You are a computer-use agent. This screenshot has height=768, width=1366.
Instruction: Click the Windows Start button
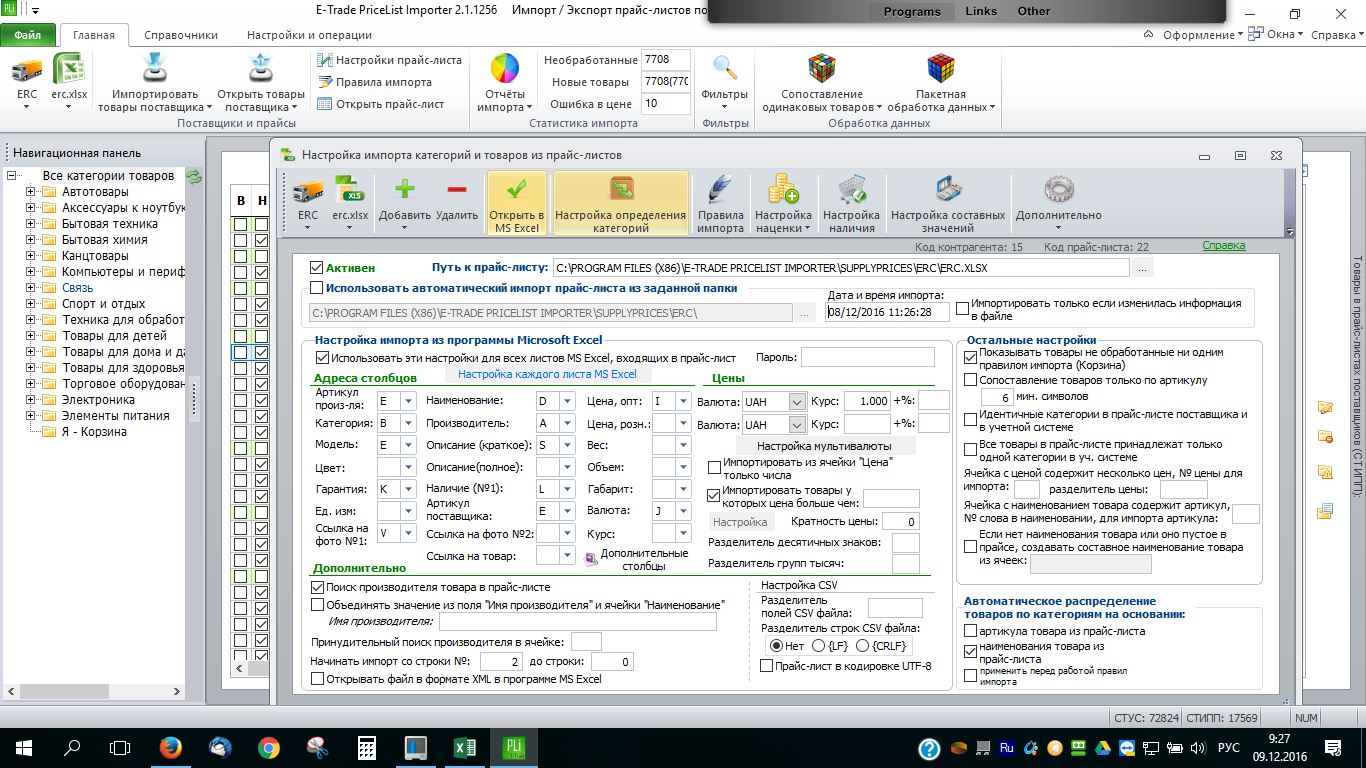click(23, 747)
